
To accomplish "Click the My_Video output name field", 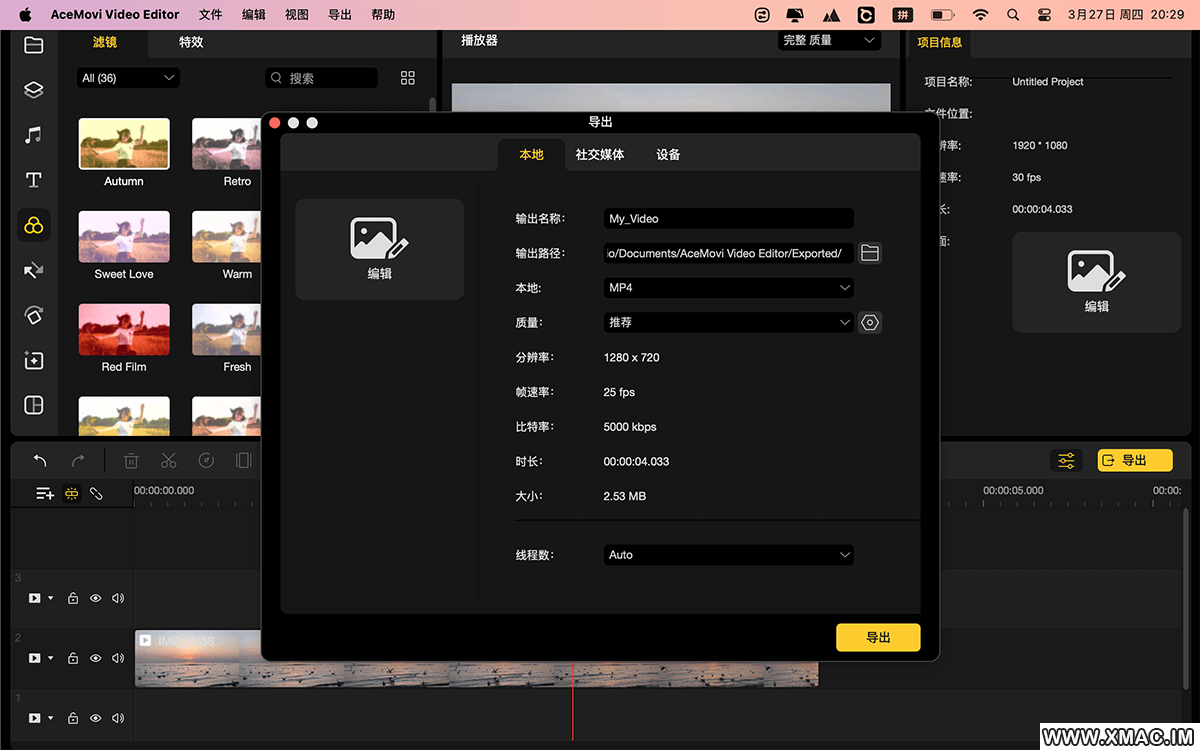I will (x=729, y=219).
